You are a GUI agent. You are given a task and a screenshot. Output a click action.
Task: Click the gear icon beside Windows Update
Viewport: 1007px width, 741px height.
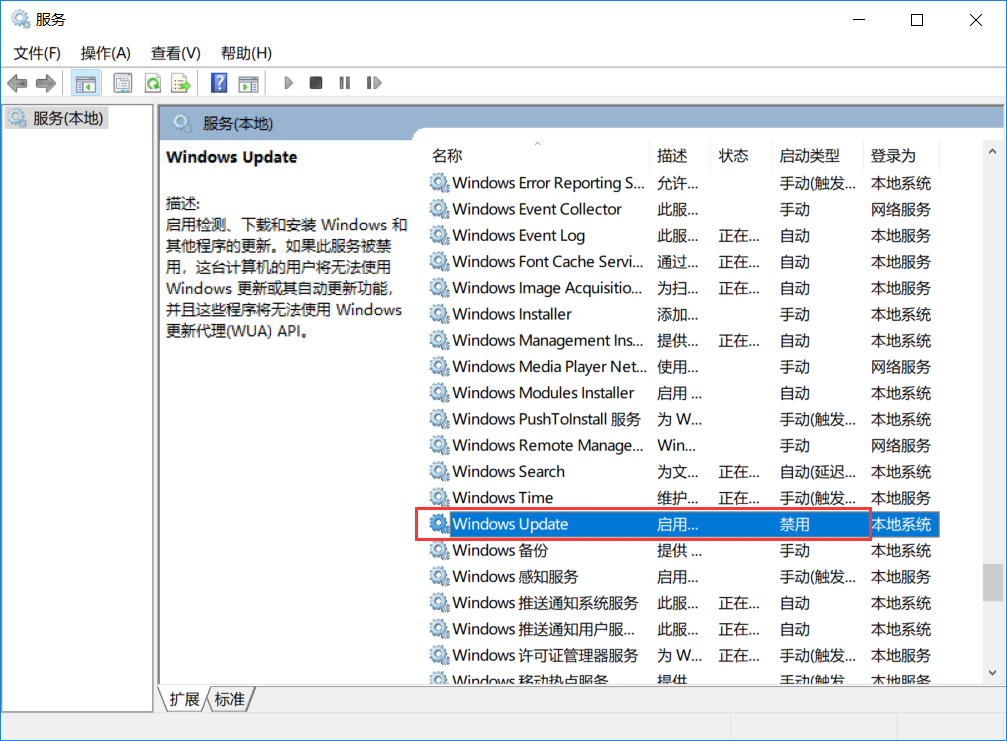coord(439,524)
